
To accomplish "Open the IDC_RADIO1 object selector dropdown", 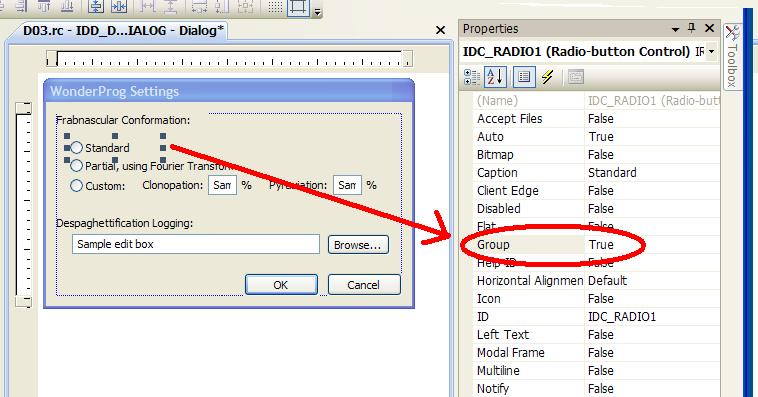I will (x=712, y=51).
